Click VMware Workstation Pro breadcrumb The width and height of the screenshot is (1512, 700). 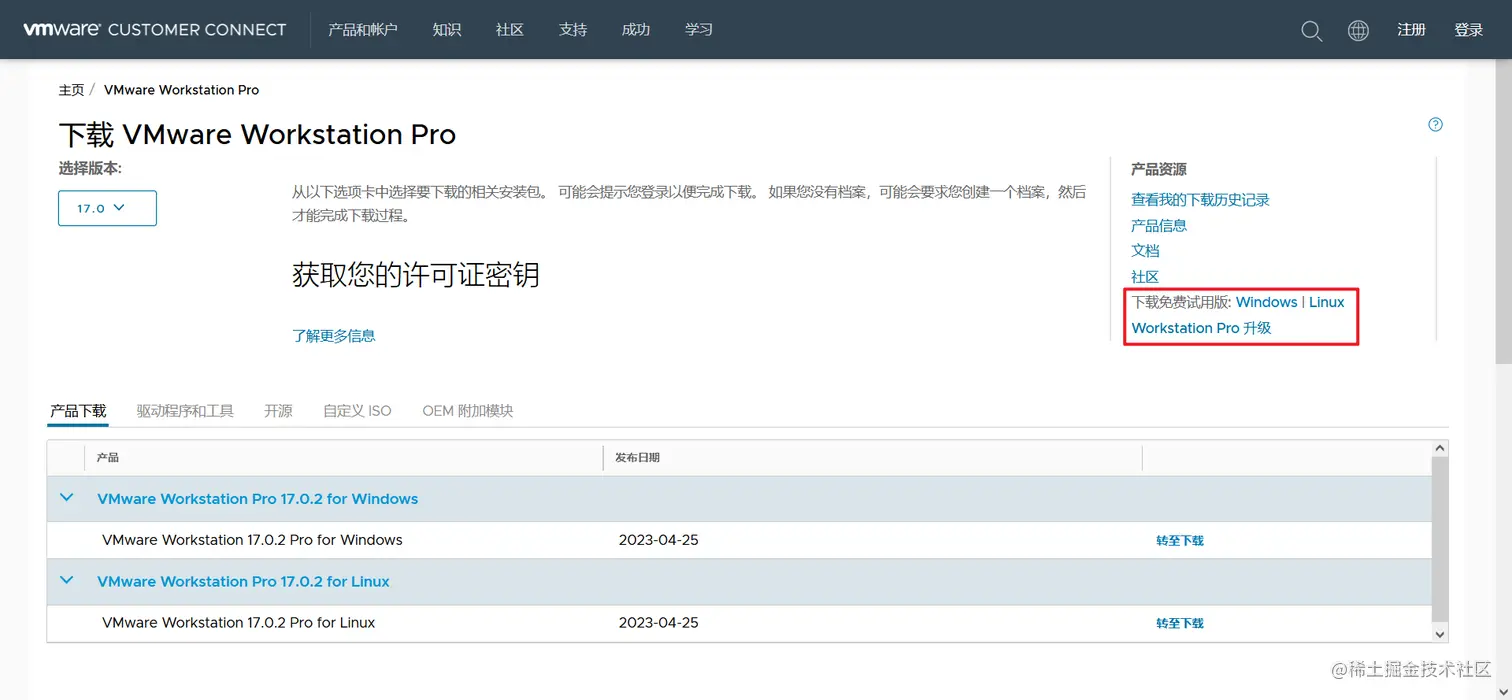pos(181,90)
